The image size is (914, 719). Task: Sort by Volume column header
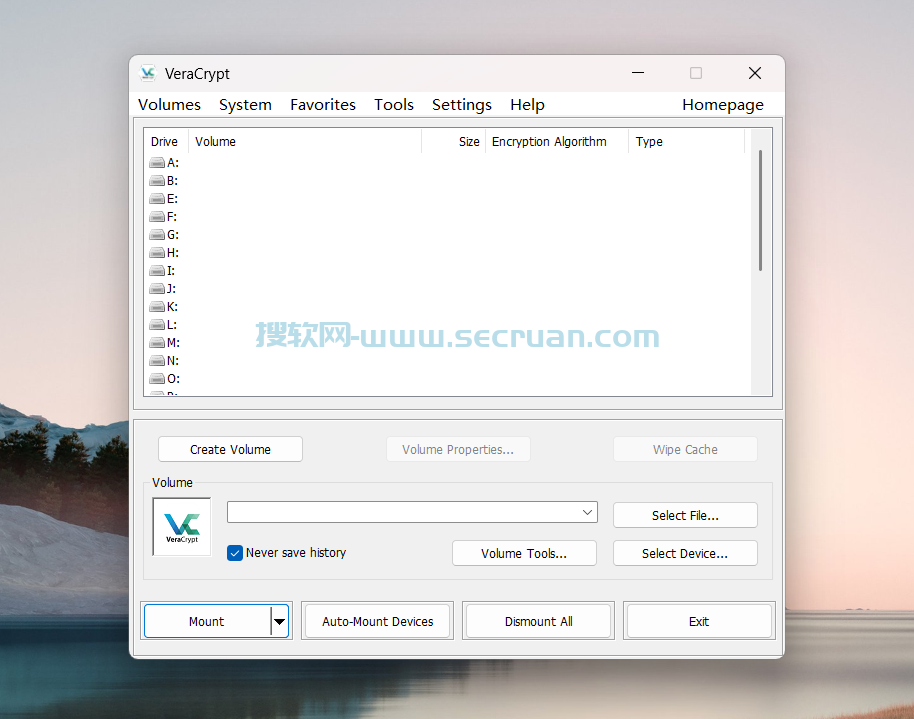pos(305,142)
